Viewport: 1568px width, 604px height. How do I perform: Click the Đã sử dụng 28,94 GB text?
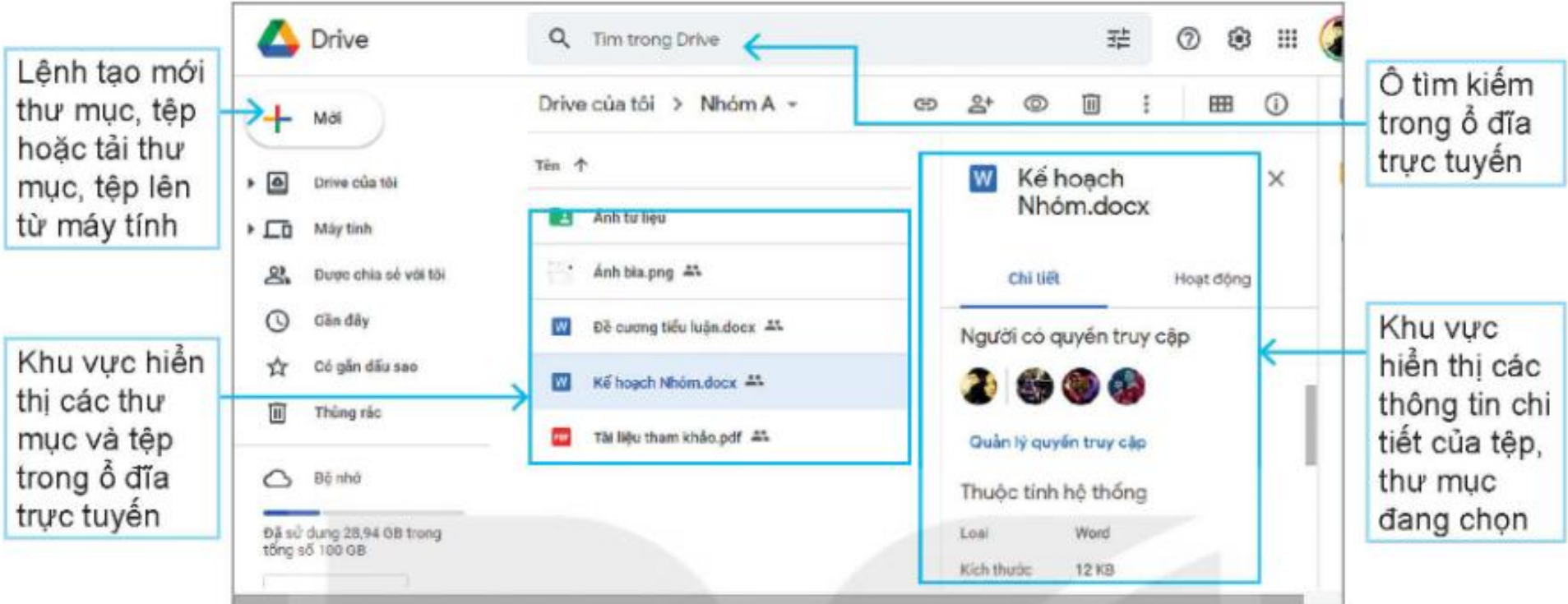(352, 542)
